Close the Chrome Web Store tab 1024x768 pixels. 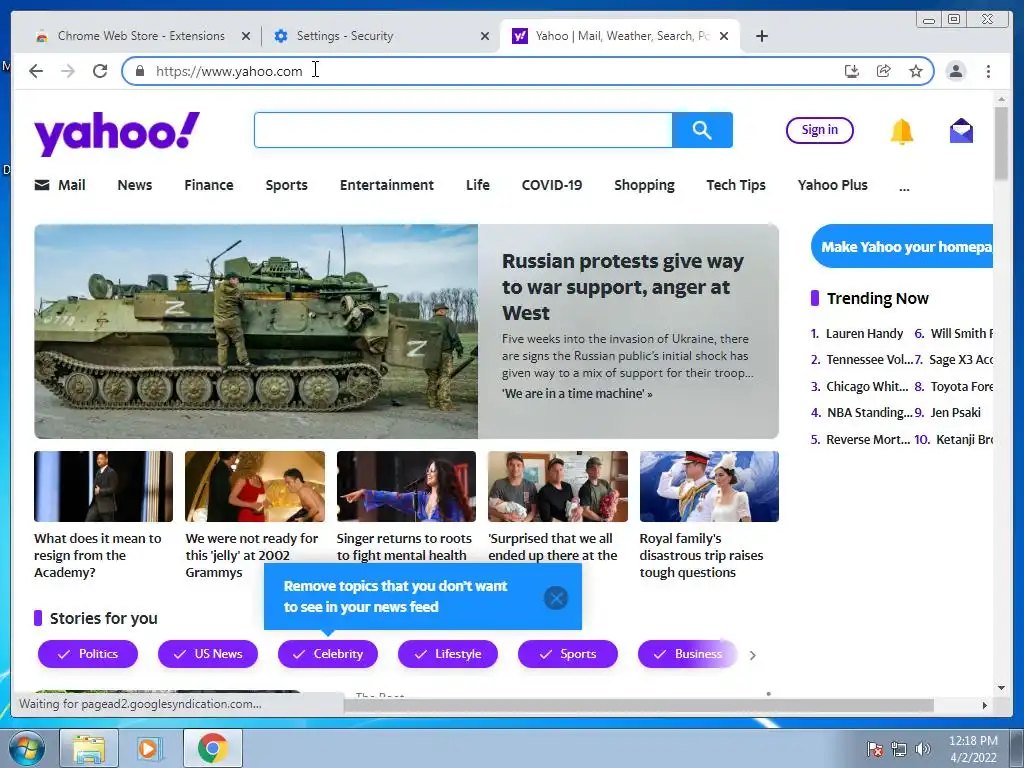point(246,36)
